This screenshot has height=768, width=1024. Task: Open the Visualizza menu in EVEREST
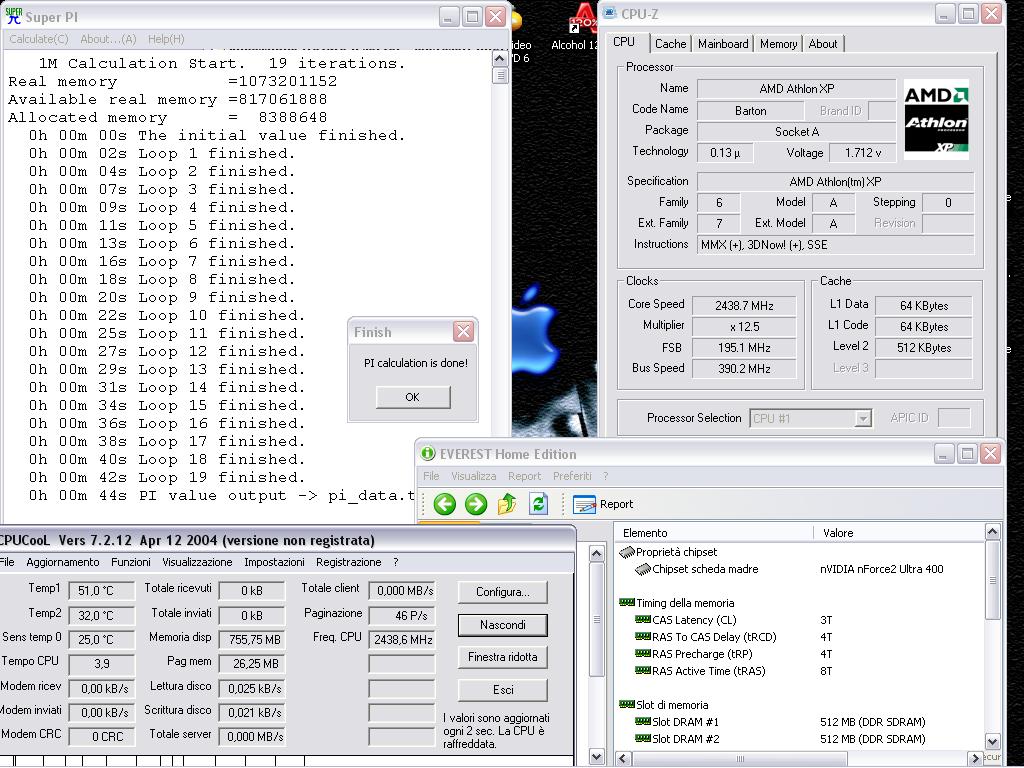(x=473, y=476)
